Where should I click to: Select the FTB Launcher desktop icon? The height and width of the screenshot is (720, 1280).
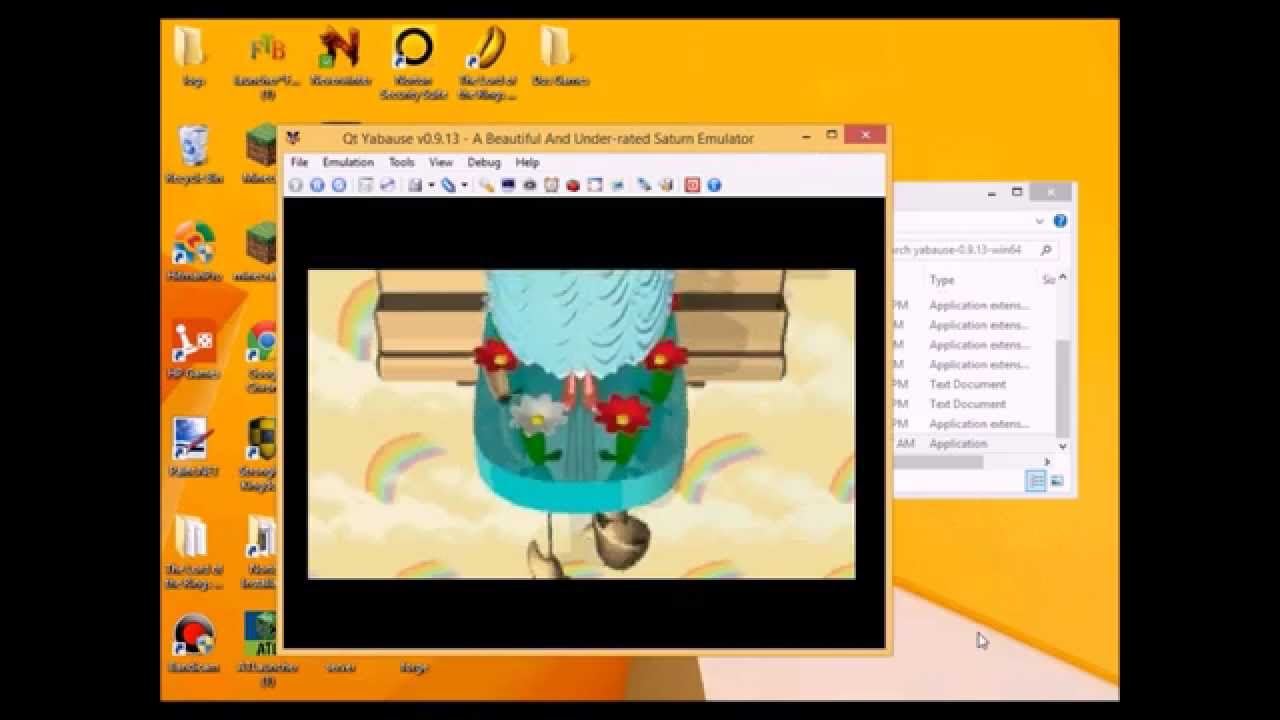point(267,63)
